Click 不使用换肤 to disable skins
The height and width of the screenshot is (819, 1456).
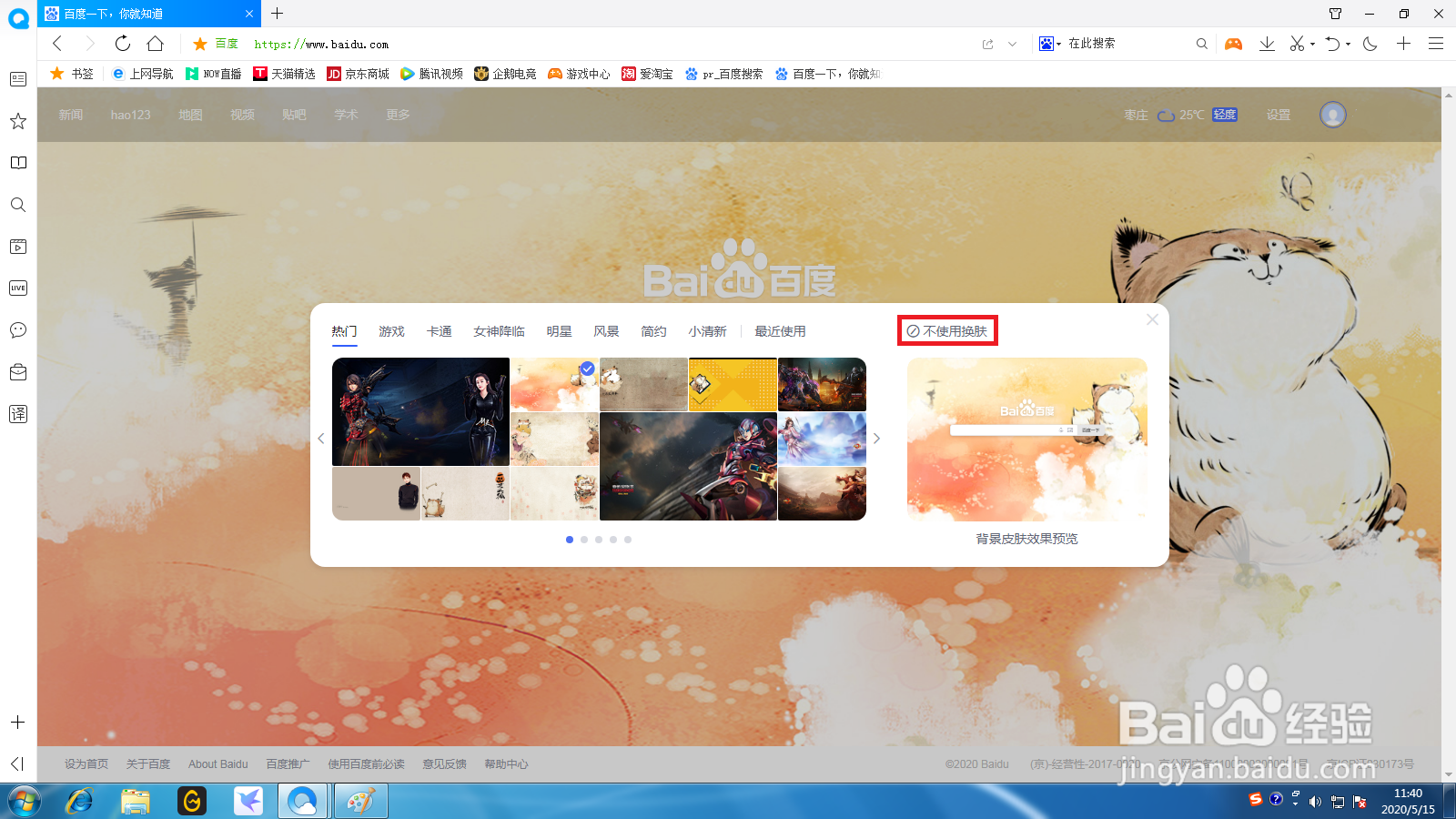(x=947, y=330)
